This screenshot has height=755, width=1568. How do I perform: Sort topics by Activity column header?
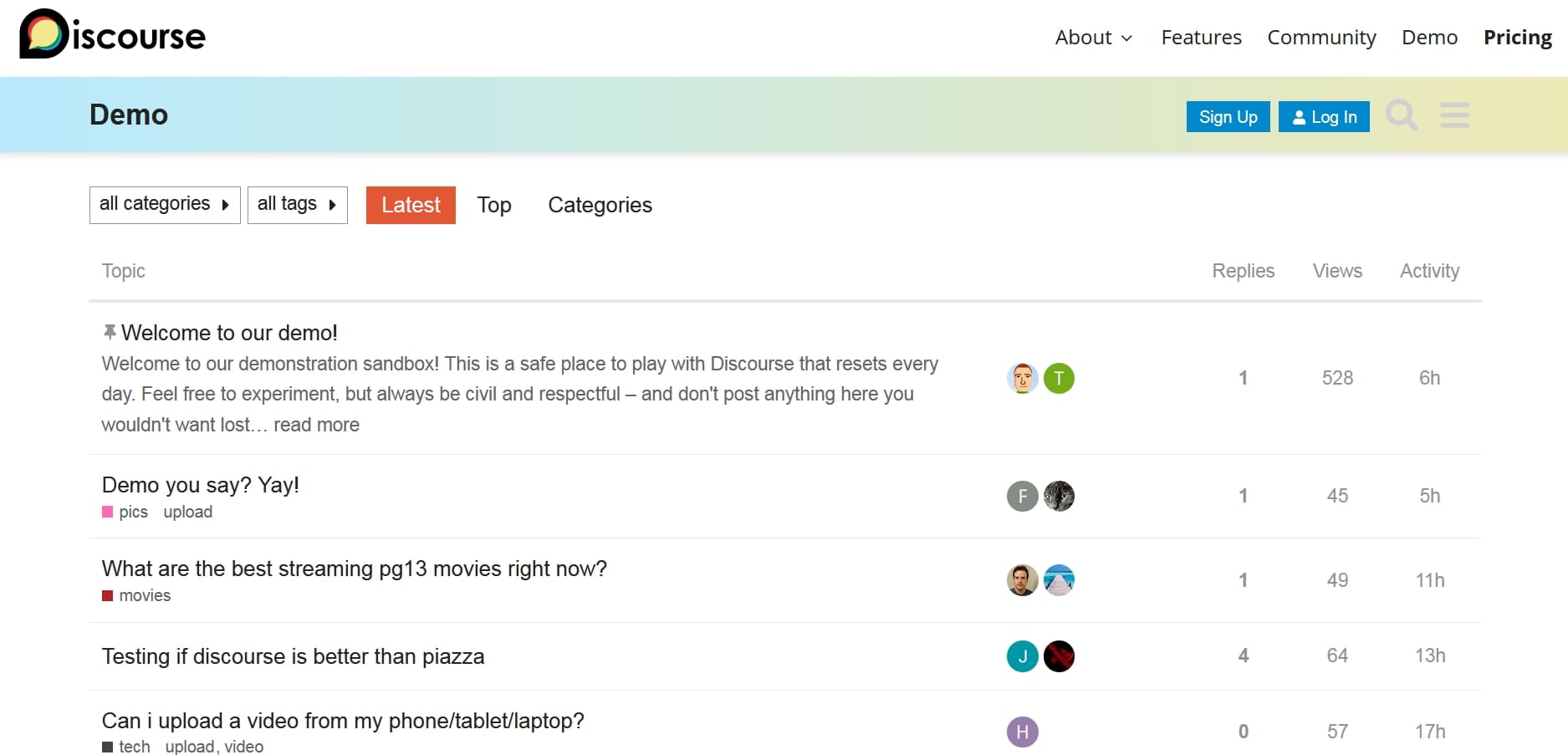(1429, 271)
